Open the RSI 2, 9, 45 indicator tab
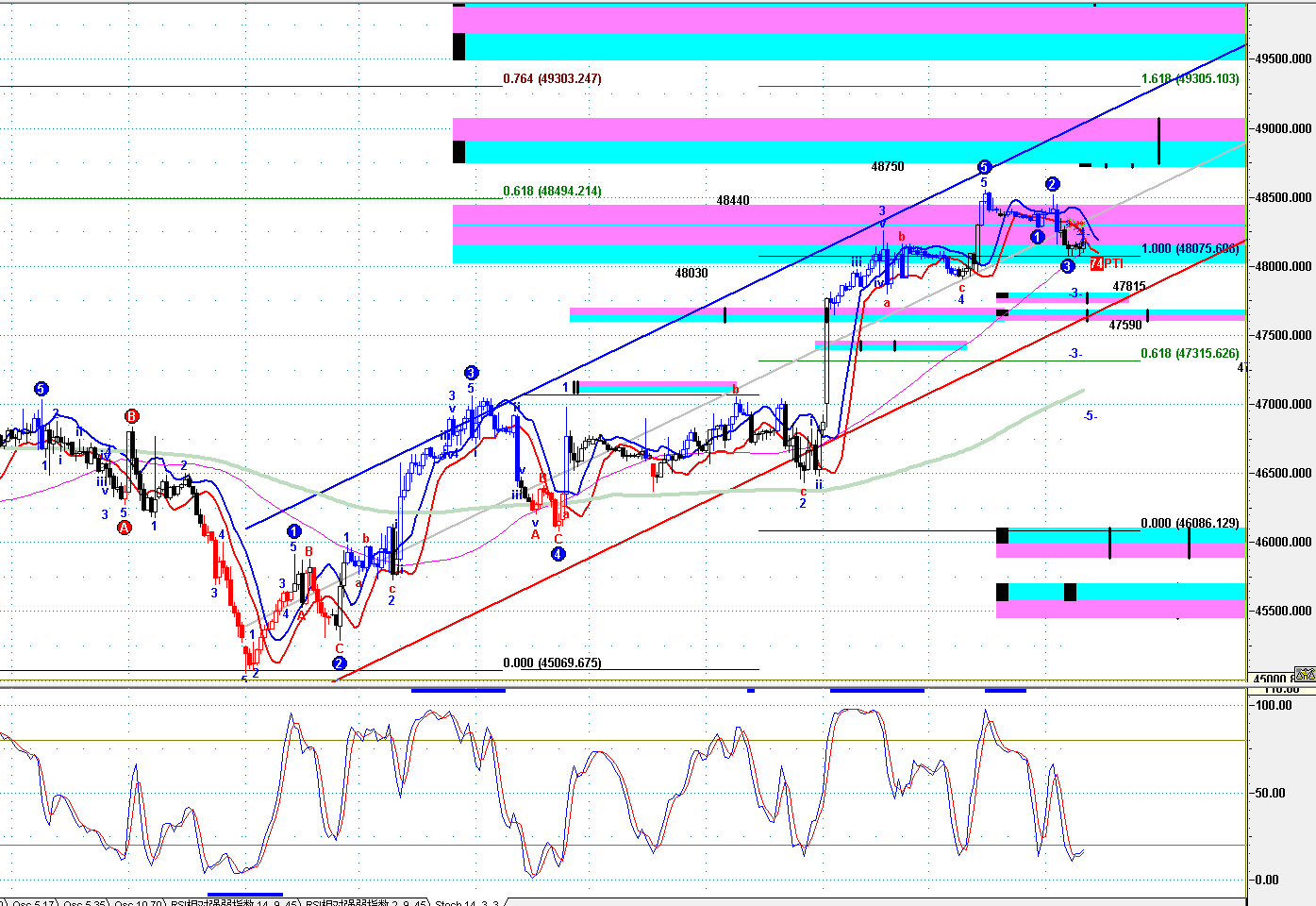 [x=364, y=902]
